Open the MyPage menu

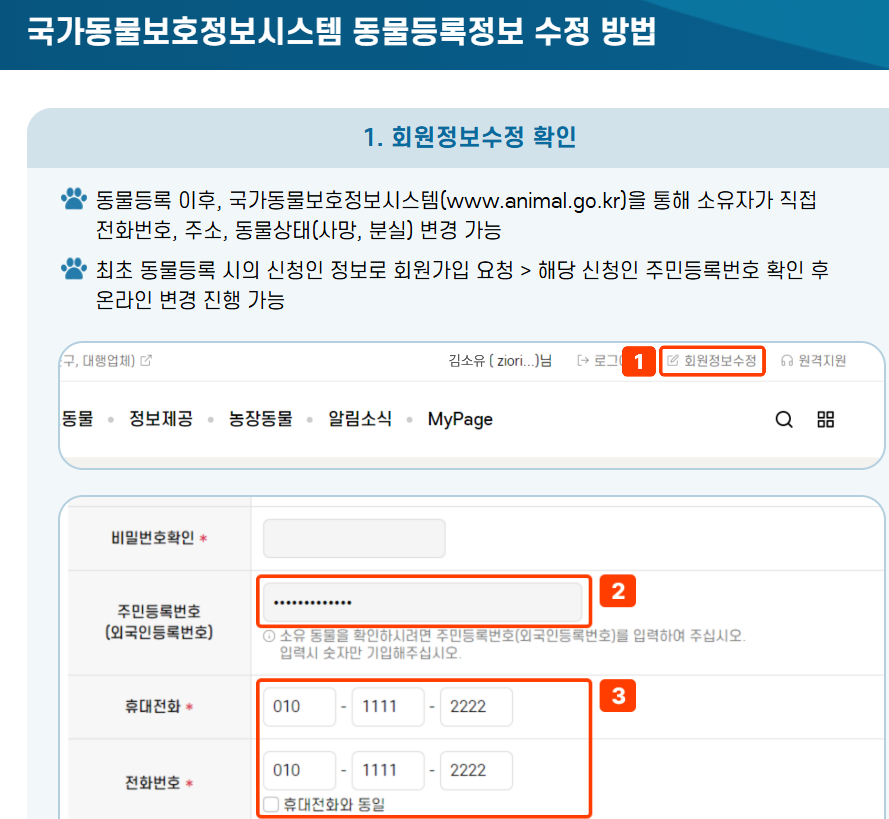coord(460,419)
